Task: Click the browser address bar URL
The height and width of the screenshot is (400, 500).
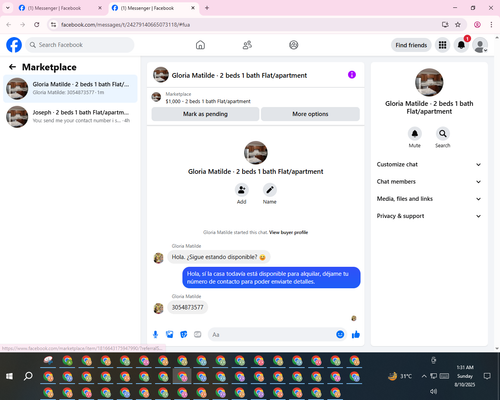Action: pyautogui.click(x=125, y=25)
